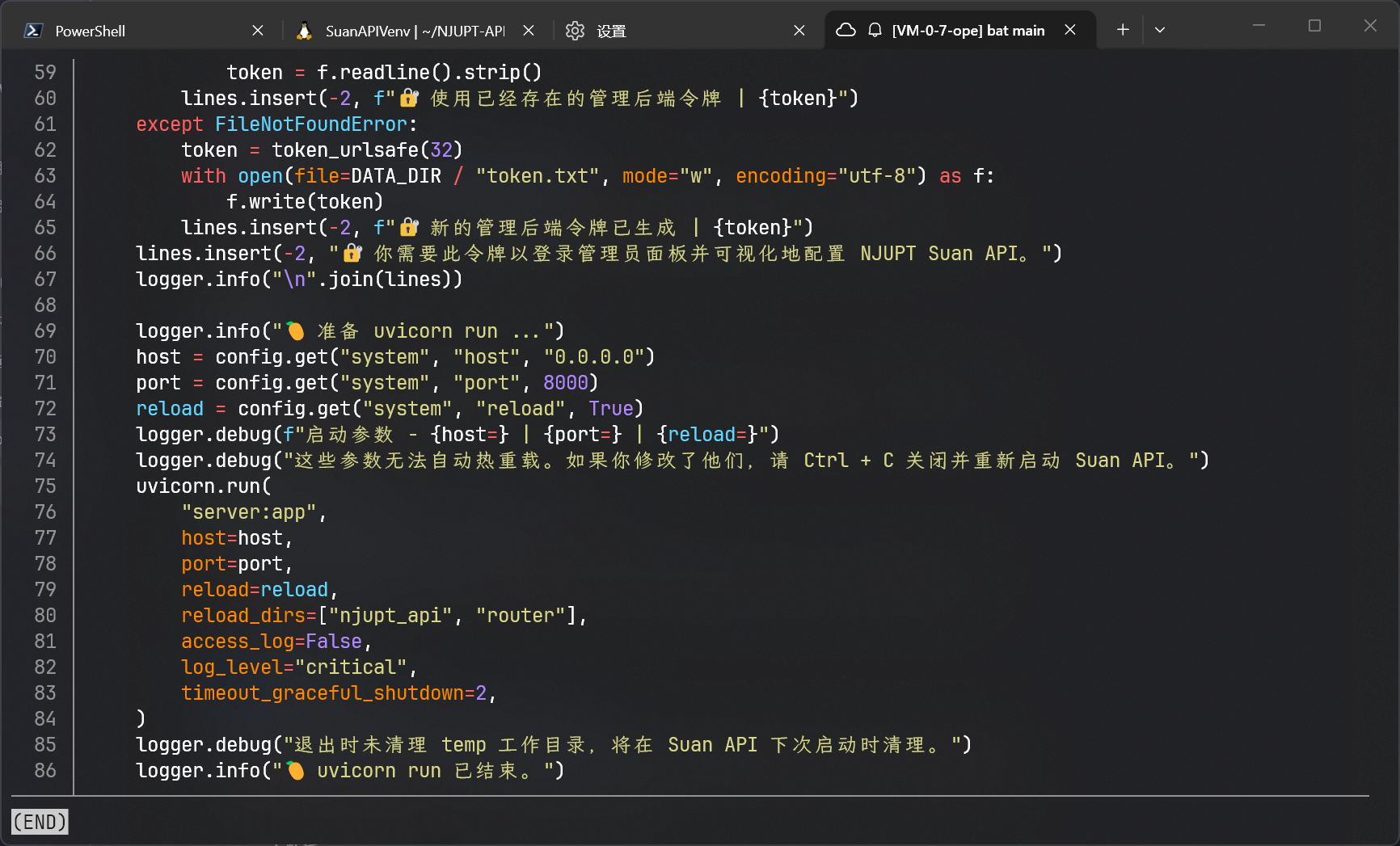This screenshot has width=1400, height=846.
Task: Close the PowerShell tab
Action: click(258, 31)
